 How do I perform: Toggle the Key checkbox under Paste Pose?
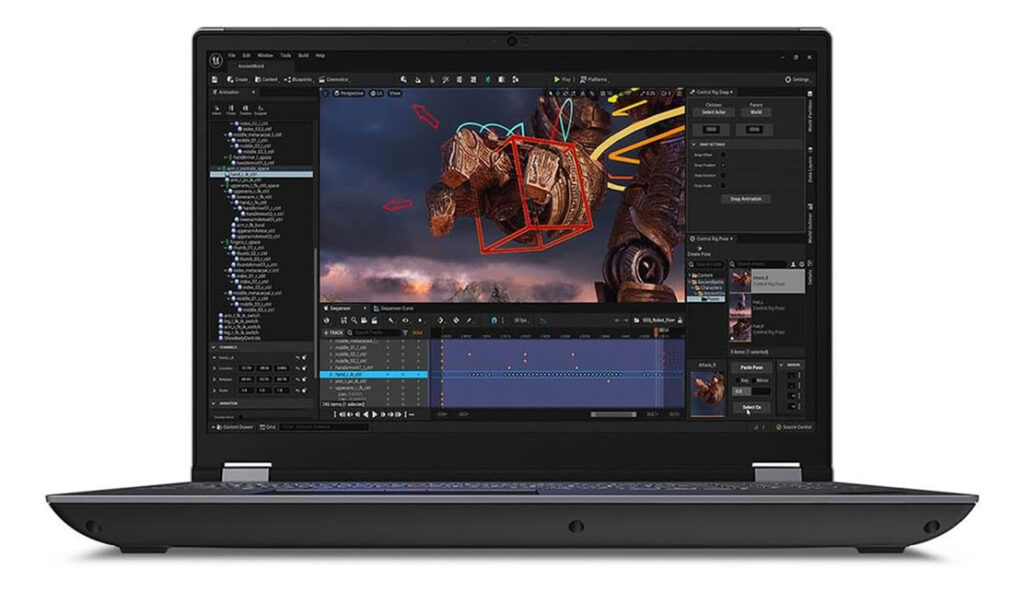737,380
